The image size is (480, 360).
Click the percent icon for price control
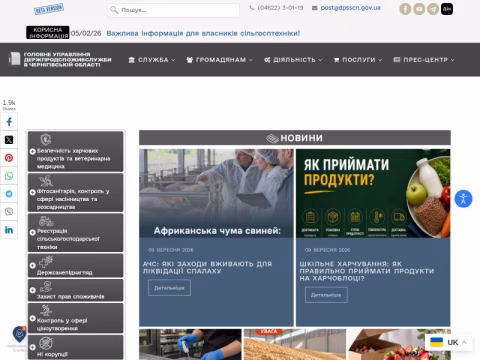(46, 310)
